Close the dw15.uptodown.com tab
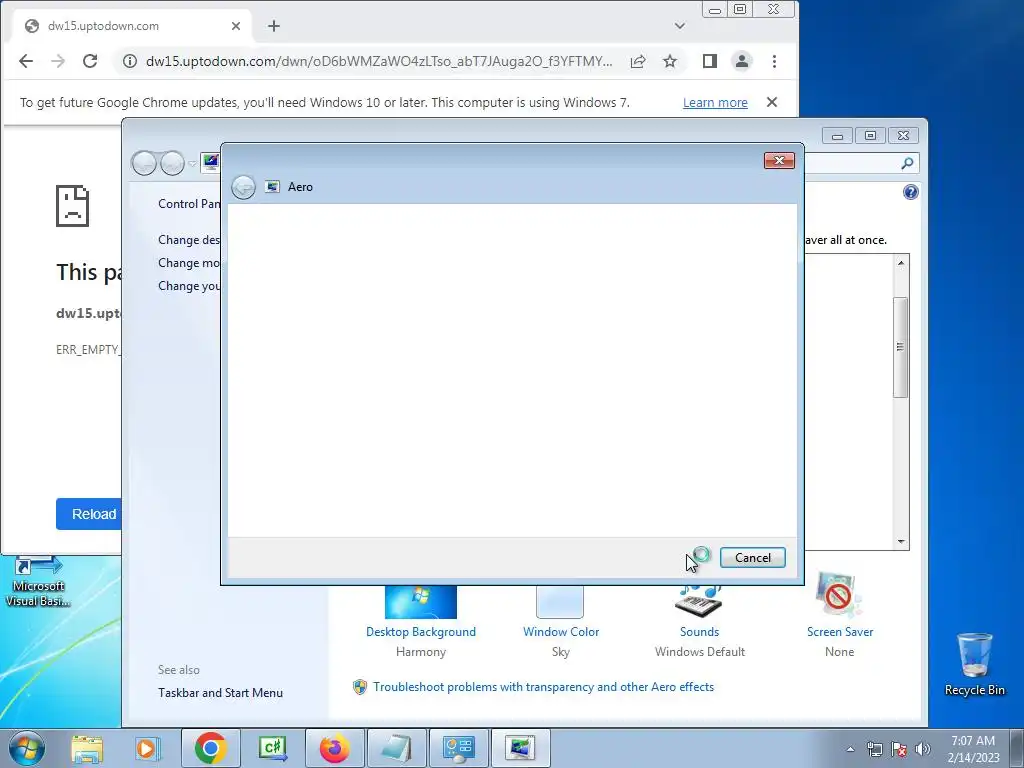1024x768 pixels. [x=236, y=26]
